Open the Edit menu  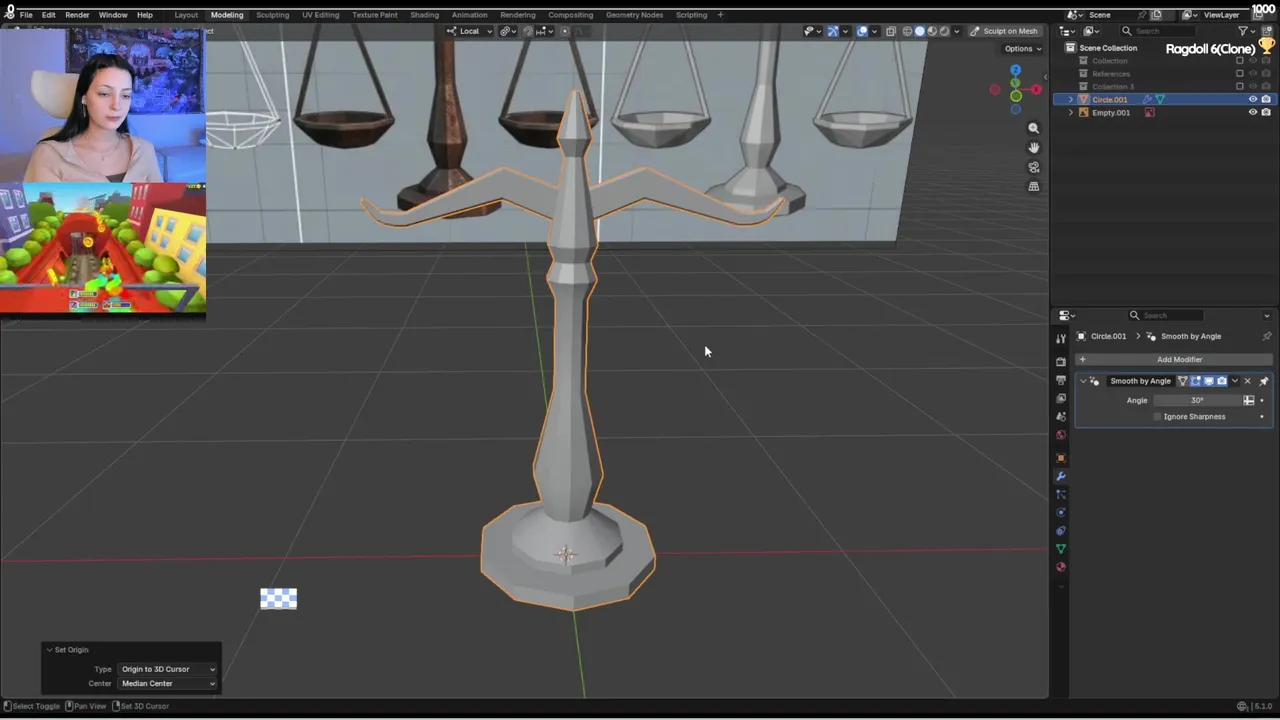[x=48, y=15]
